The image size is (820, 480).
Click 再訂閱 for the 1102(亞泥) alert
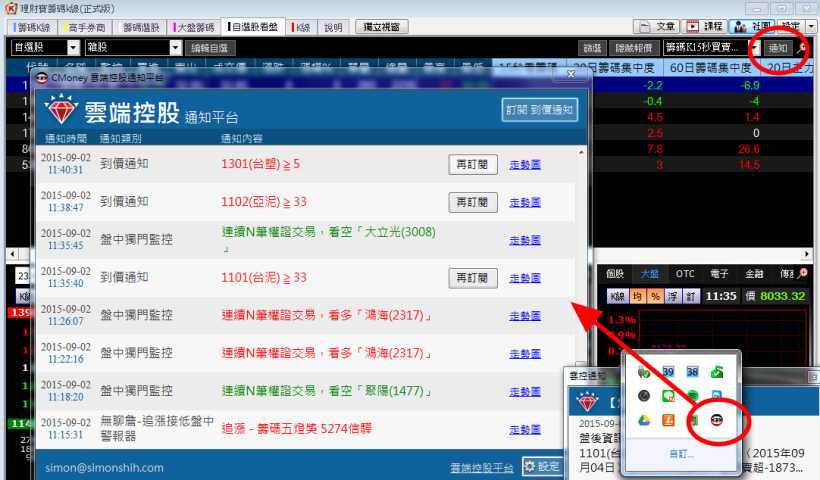473,202
